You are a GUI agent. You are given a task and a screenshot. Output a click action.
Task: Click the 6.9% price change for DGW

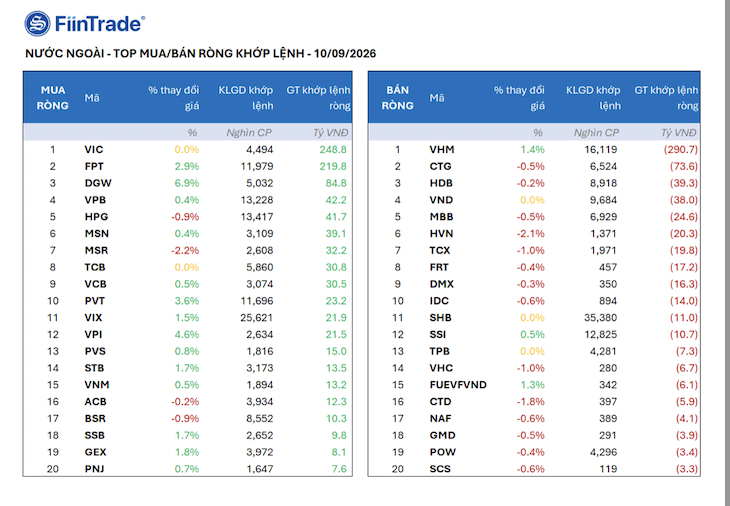[x=187, y=183]
